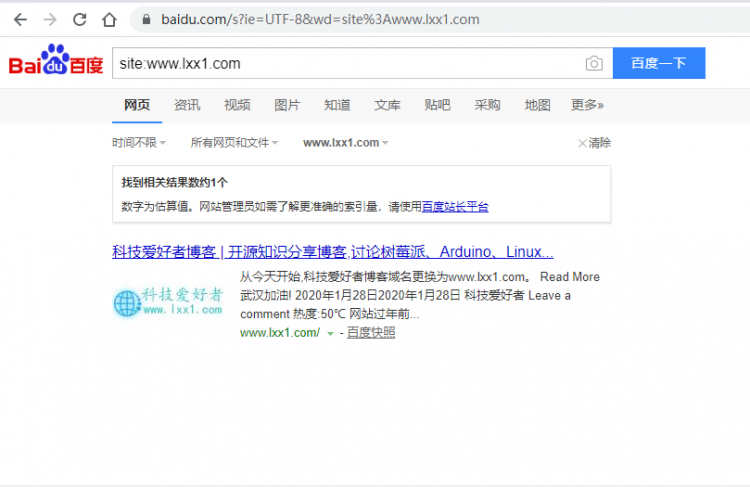Expand the 更多» tab options
Viewport: 750px width, 487px height.
click(x=587, y=105)
